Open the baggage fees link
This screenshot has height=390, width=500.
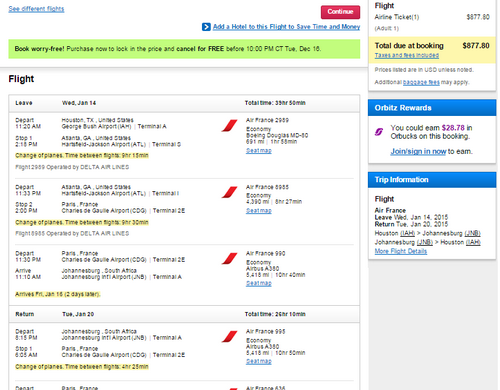(x=421, y=82)
